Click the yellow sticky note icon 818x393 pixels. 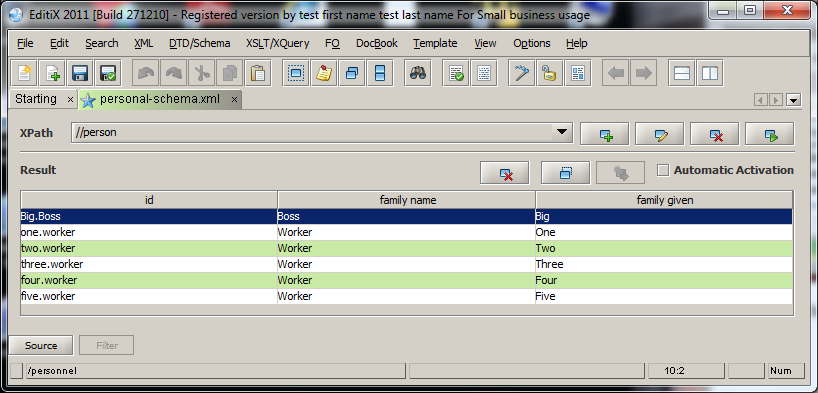[x=324, y=73]
